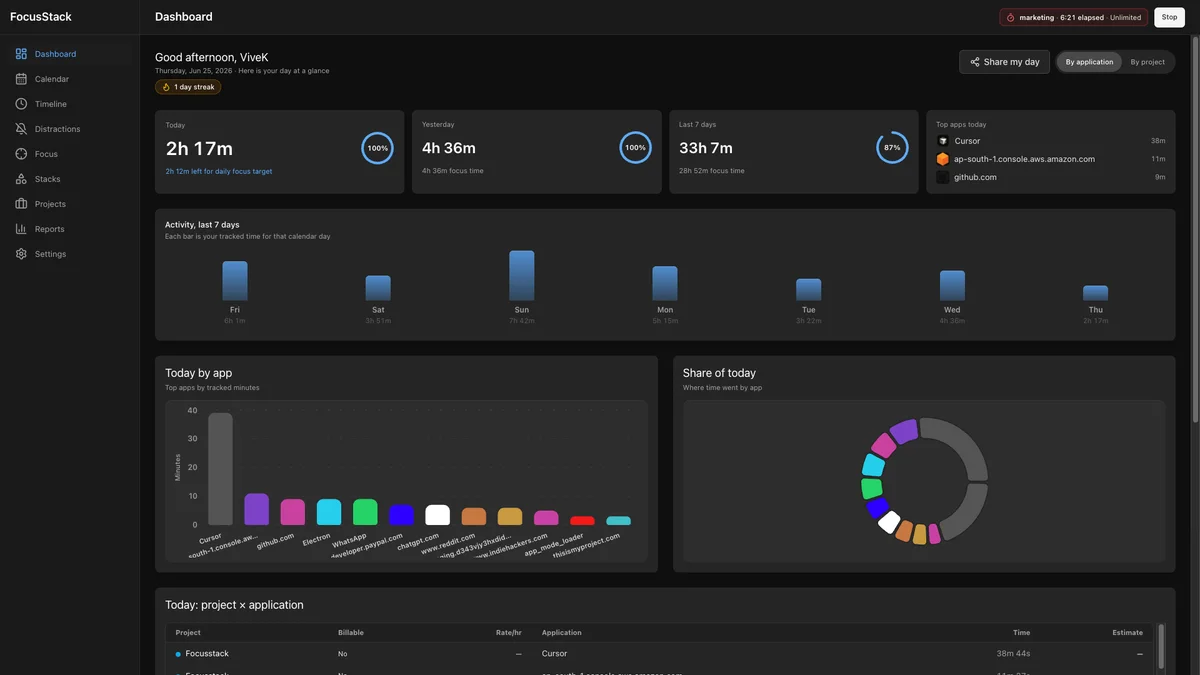Image resolution: width=1200 pixels, height=675 pixels.
Task: Click the Billable column header
Action: click(x=351, y=633)
